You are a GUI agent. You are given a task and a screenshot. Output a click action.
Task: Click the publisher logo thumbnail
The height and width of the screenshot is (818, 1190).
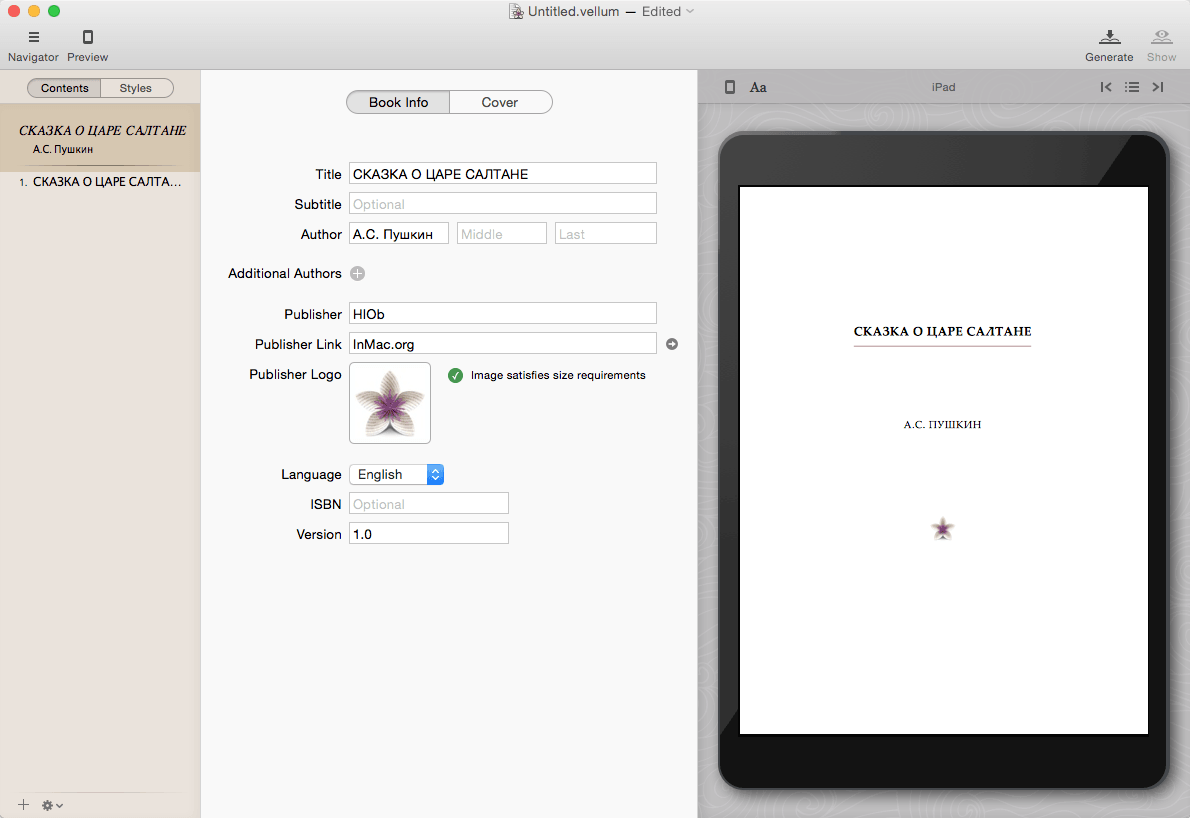tap(389, 405)
